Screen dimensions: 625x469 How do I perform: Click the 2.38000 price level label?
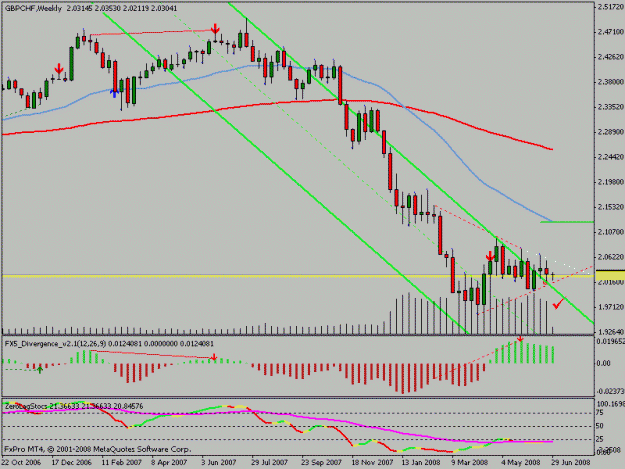pyautogui.click(x=611, y=82)
